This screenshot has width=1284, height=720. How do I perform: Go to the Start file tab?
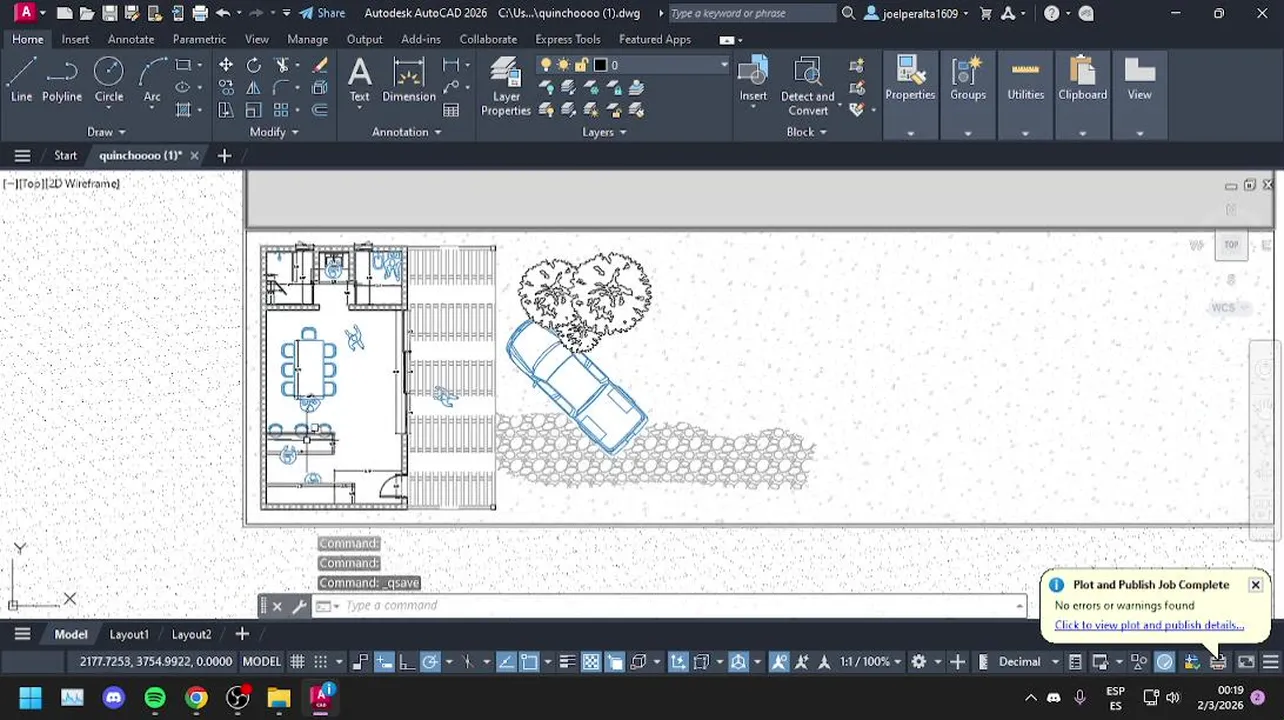[x=65, y=155]
